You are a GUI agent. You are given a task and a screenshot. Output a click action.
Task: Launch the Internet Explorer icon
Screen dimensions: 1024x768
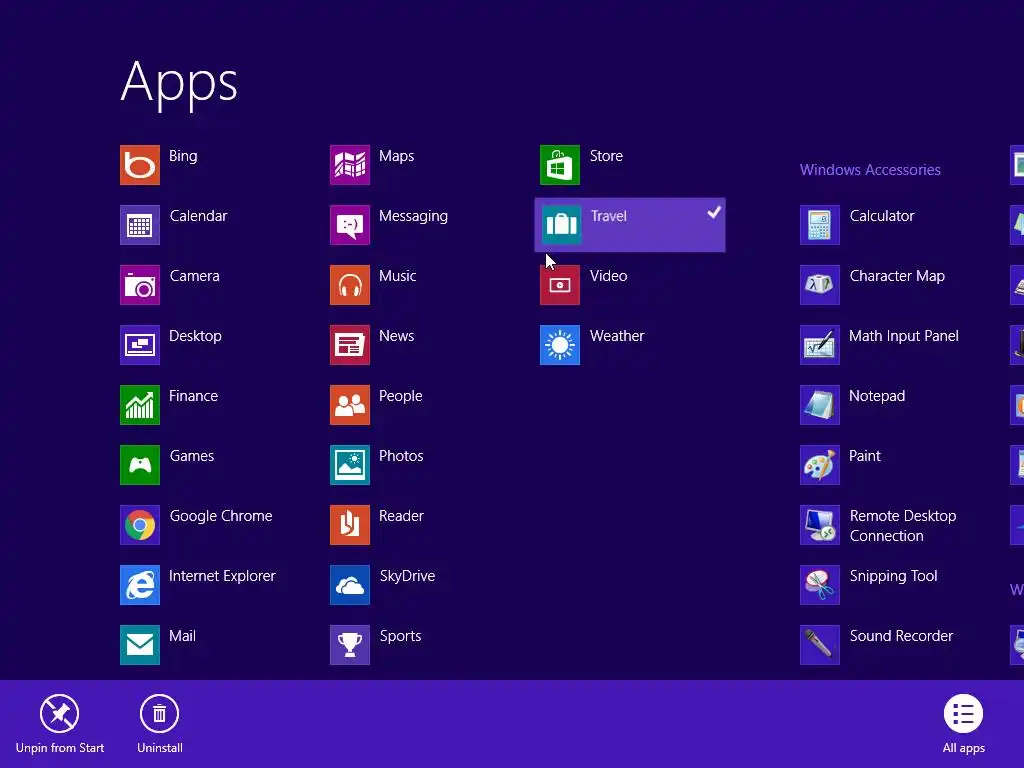pyautogui.click(x=140, y=585)
